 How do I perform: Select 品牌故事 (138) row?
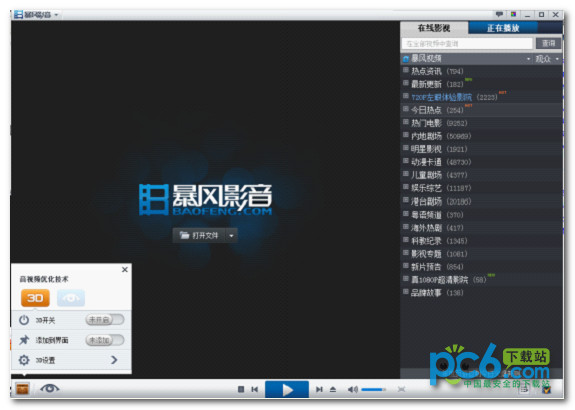tap(481, 293)
